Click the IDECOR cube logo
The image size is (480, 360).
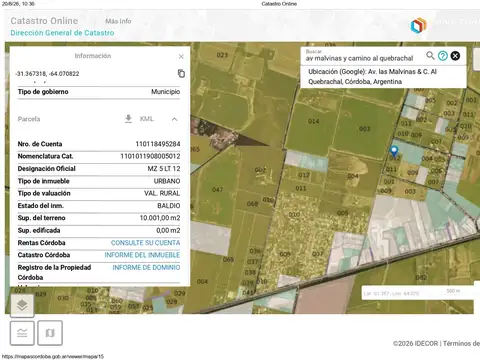(x=418, y=26)
